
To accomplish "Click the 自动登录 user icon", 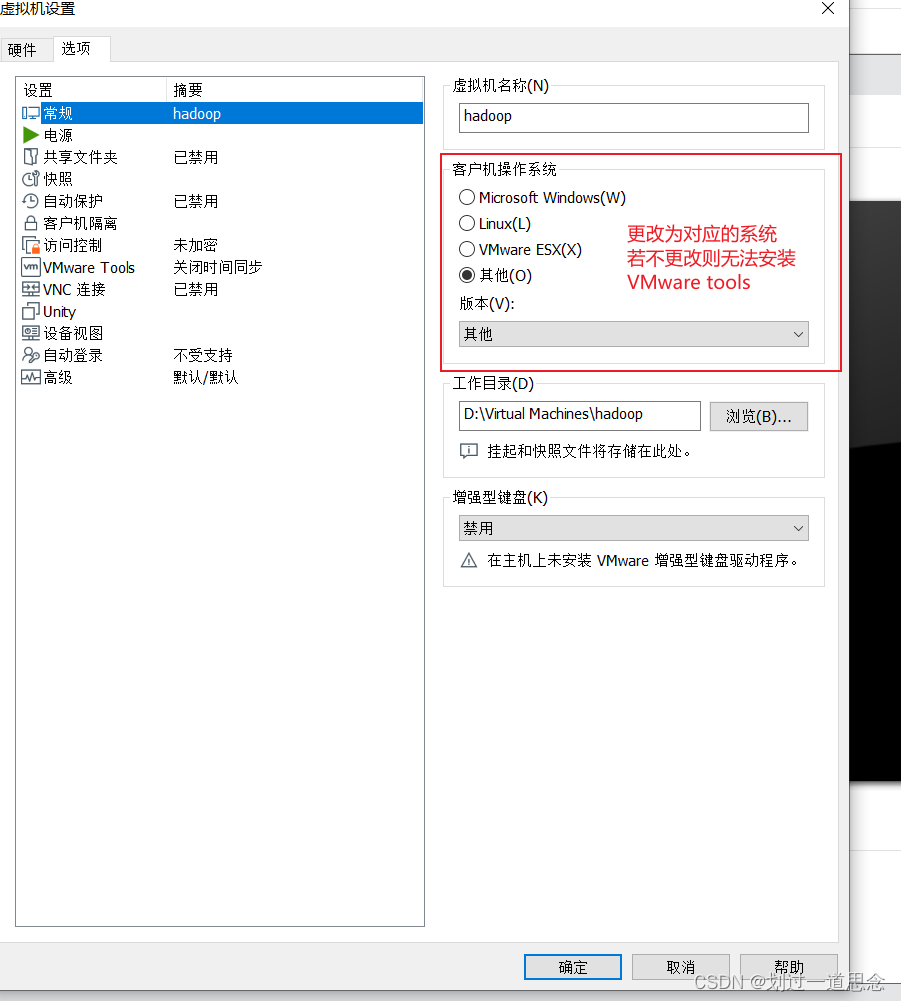I will [31, 355].
